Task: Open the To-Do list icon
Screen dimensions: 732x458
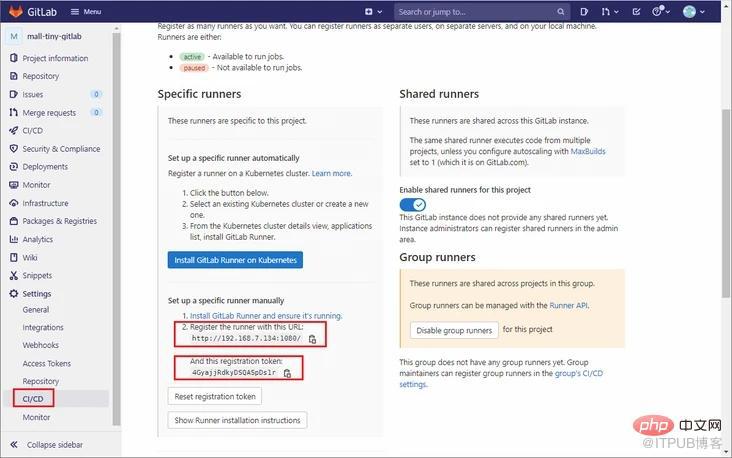Action: [x=636, y=12]
